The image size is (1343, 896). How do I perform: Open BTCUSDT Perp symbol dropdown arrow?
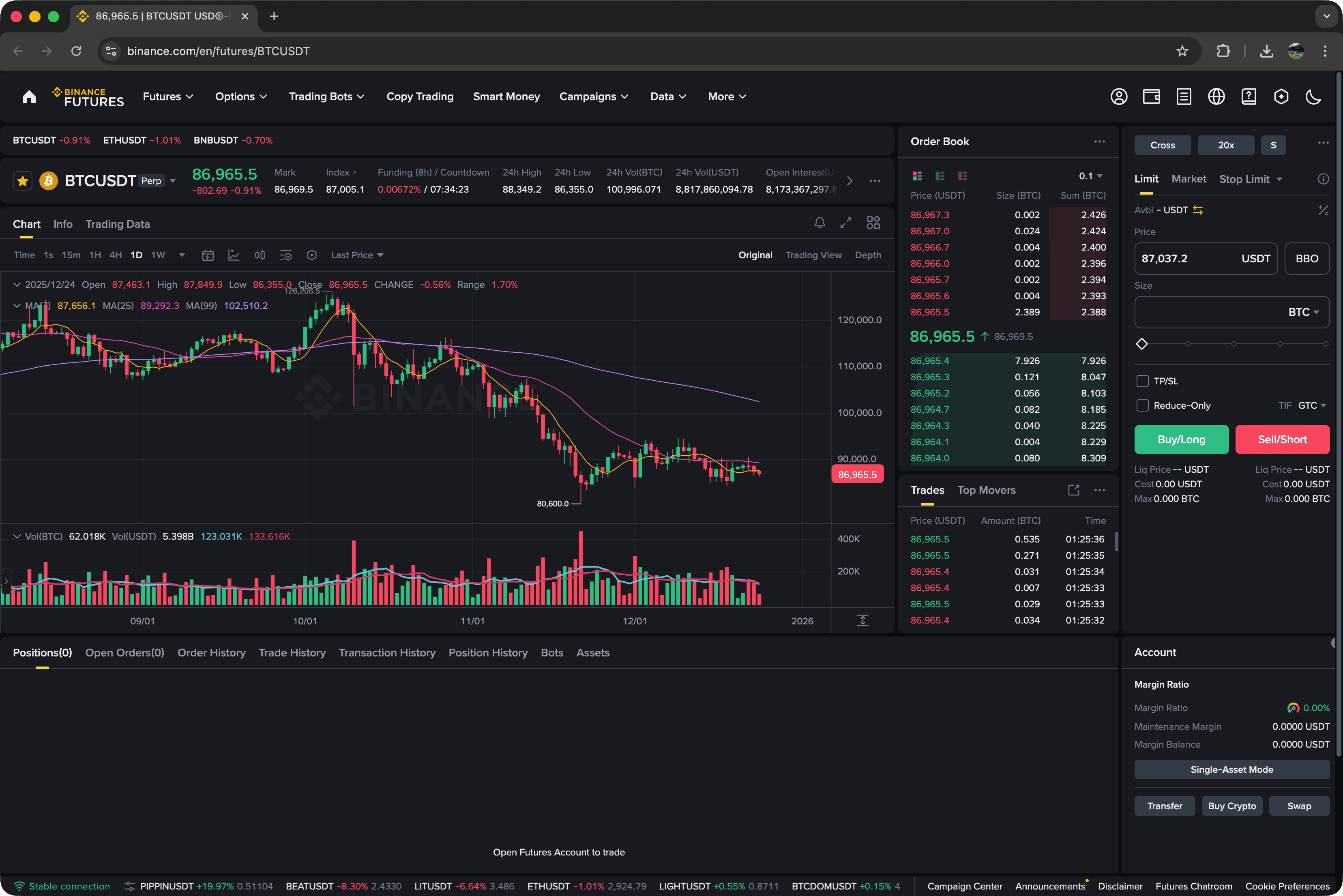[x=173, y=181]
